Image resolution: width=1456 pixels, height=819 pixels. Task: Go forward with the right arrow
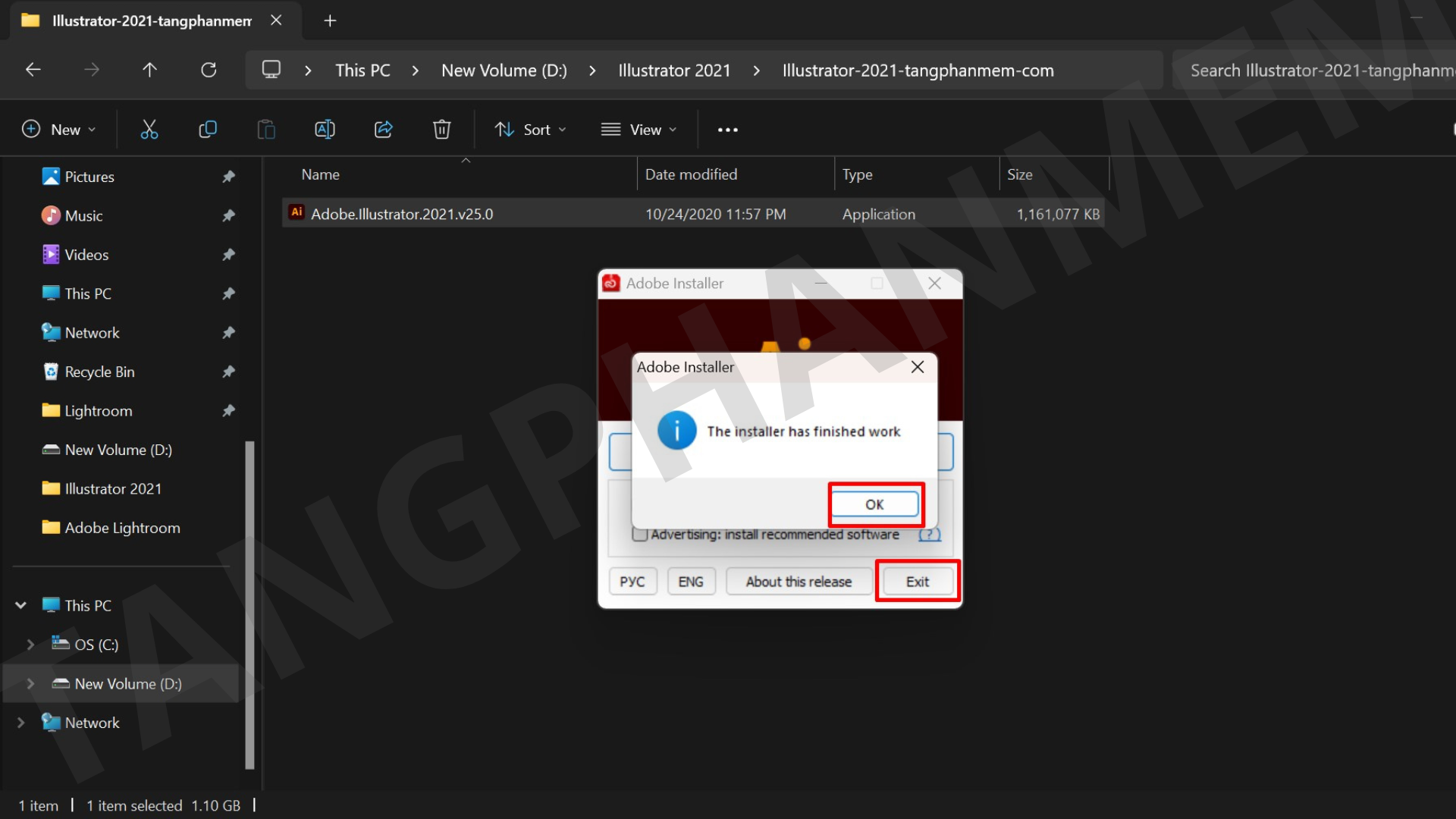point(92,70)
